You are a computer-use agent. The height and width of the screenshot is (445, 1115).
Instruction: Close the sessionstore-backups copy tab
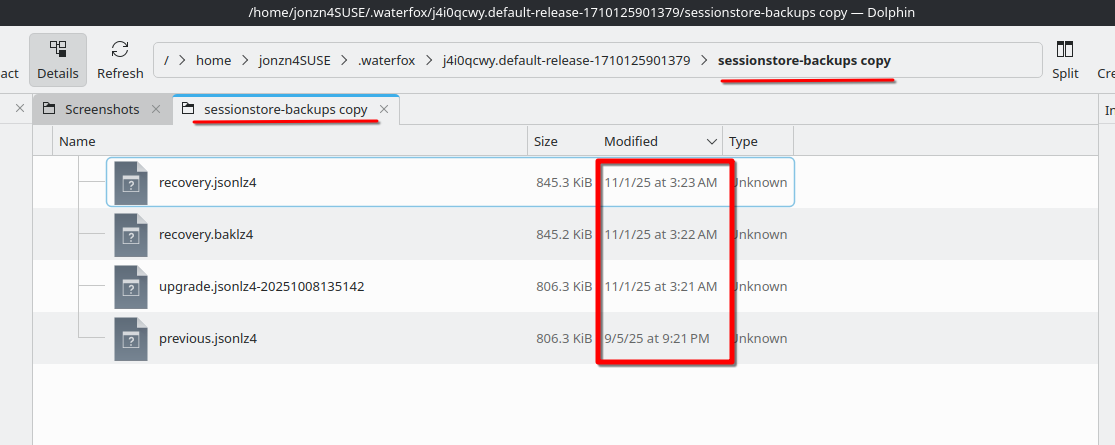click(384, 109)
